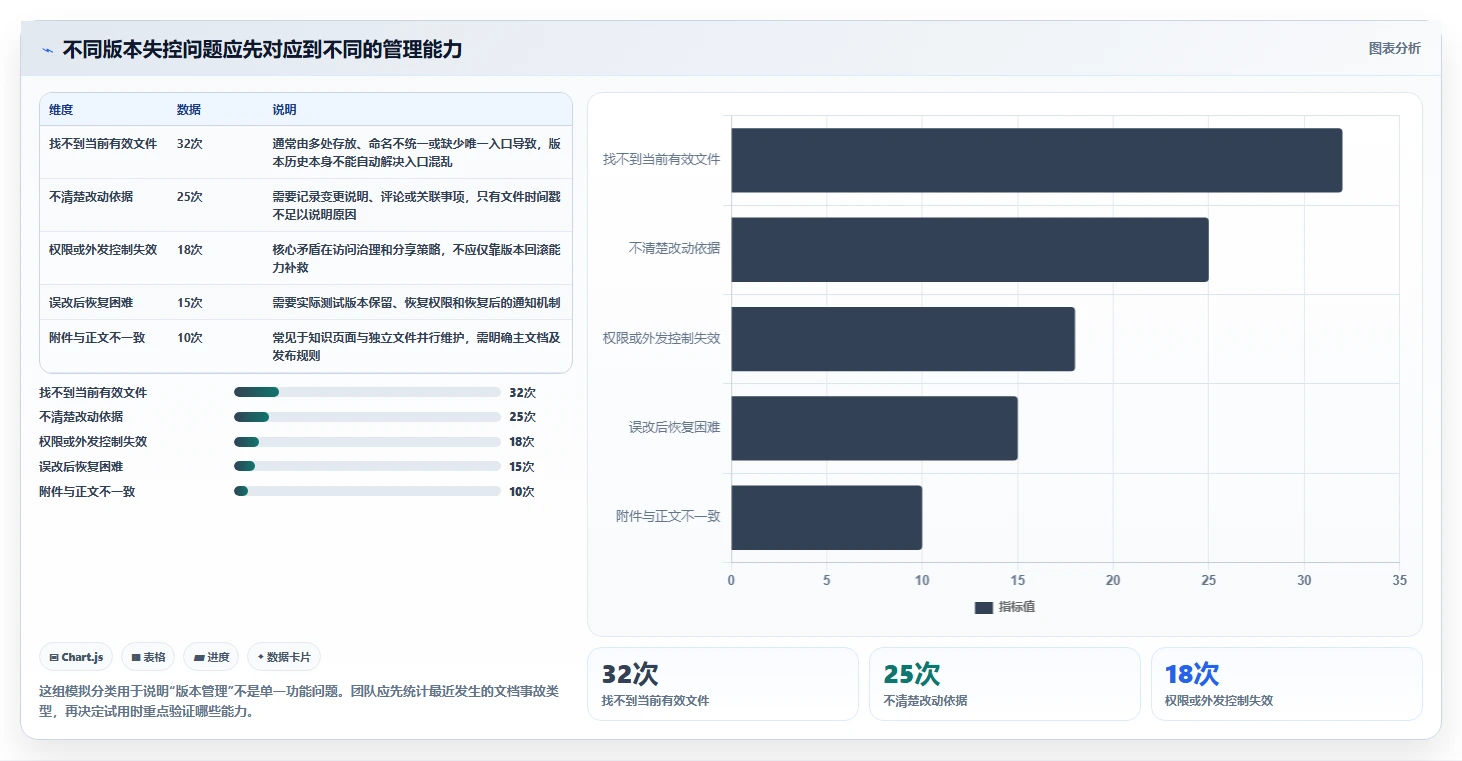
Task: Click progress value 10次
Action: [522, 492]
